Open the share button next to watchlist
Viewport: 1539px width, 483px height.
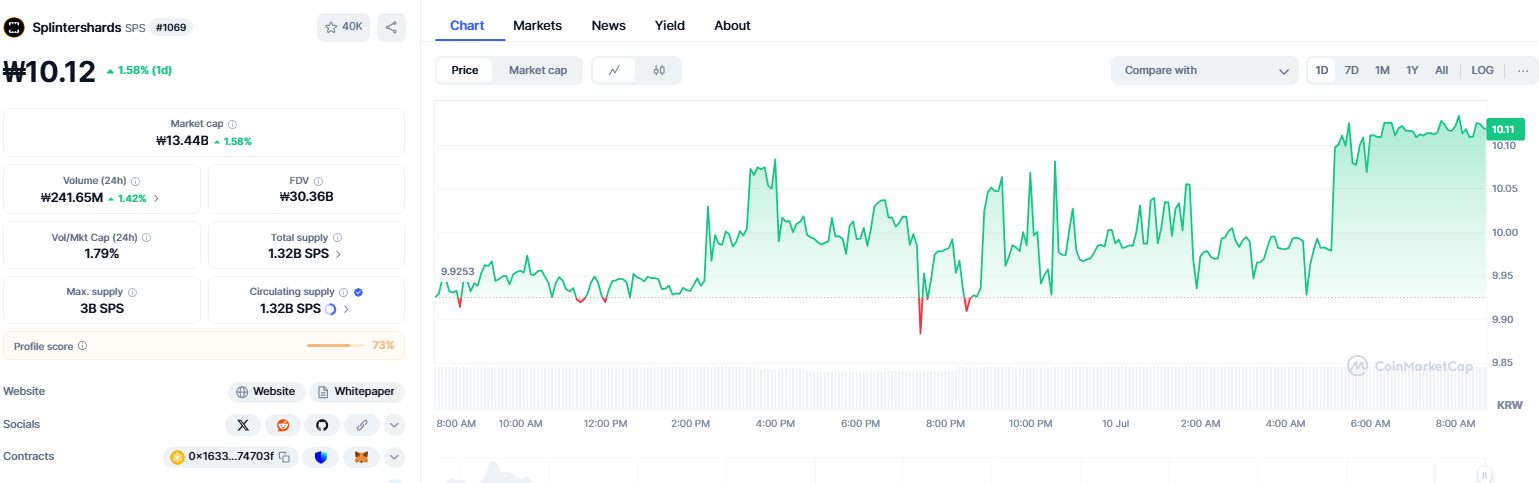tap(391, 27)
